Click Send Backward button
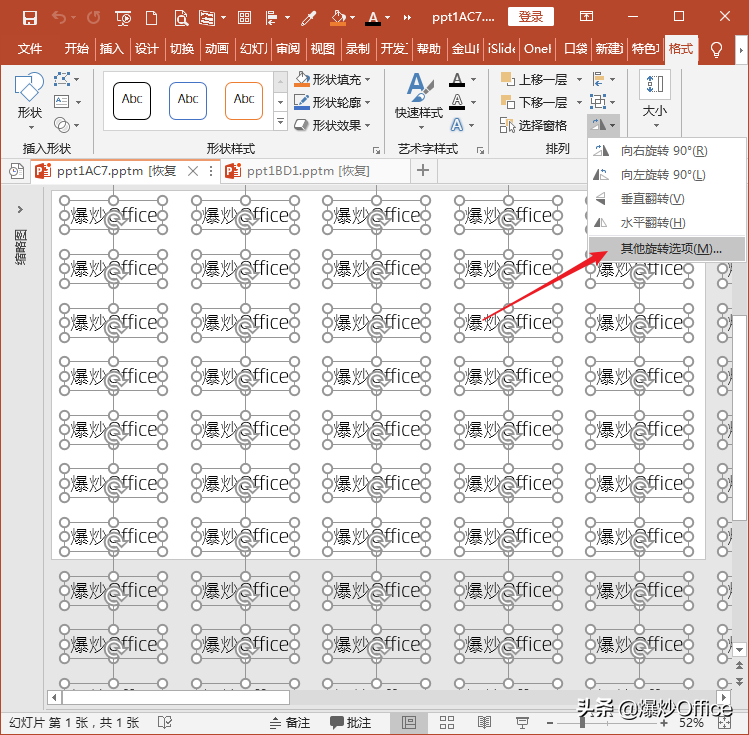Screen dimensions: 749x735 tap(534, 102)
